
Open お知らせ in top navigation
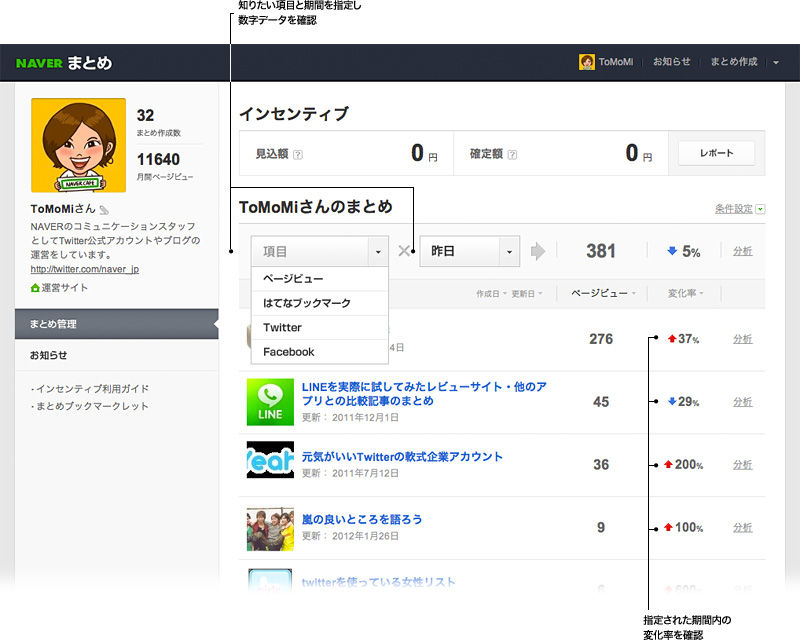[671, 62]
